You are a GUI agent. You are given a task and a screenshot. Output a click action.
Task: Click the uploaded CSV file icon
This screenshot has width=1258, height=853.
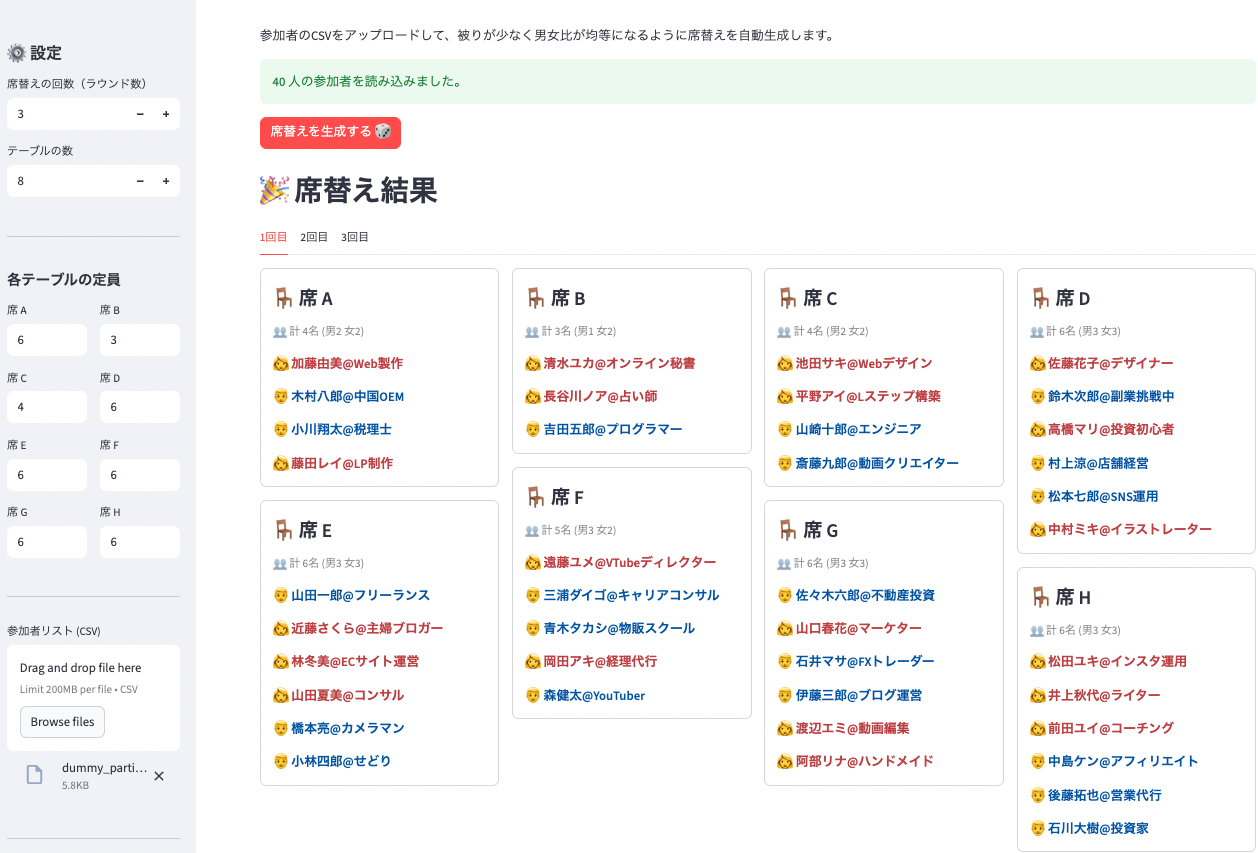(35, 775)
